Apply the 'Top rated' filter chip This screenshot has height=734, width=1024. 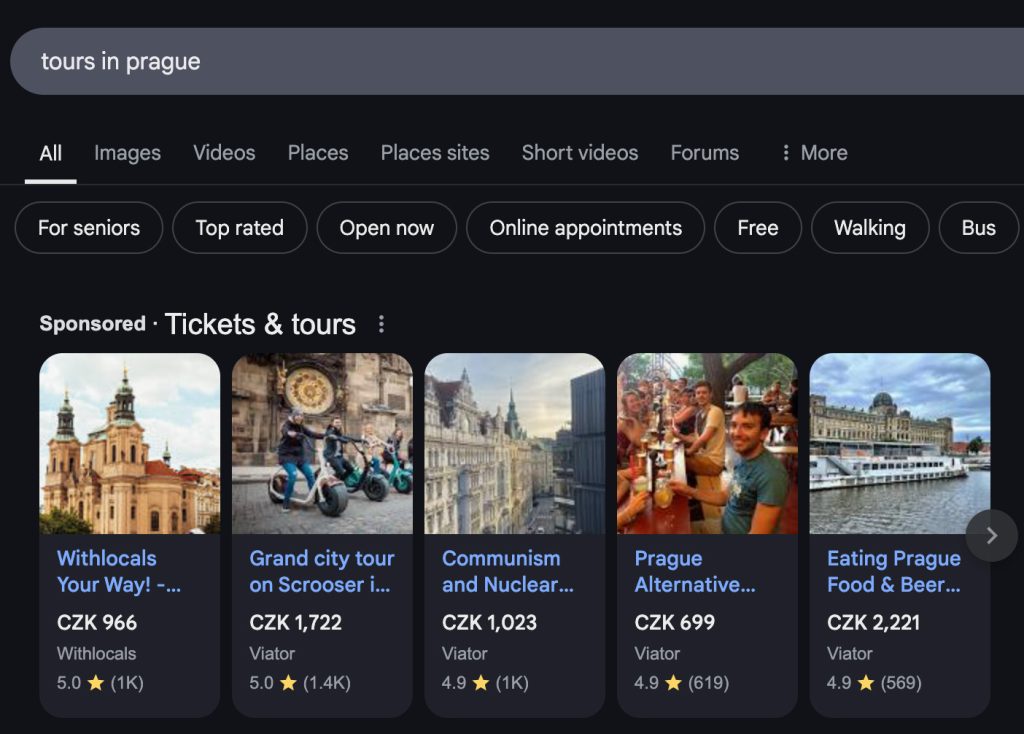tap(240, 228)
